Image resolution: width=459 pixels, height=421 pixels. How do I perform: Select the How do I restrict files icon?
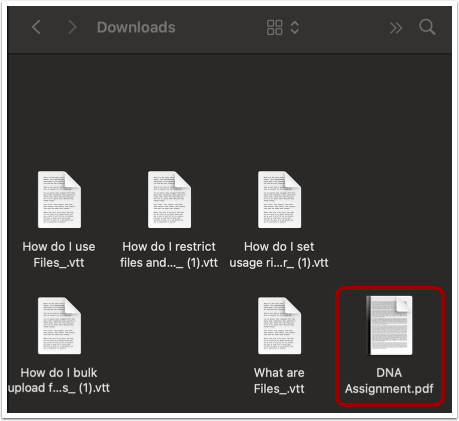click(x=169, y=200)
